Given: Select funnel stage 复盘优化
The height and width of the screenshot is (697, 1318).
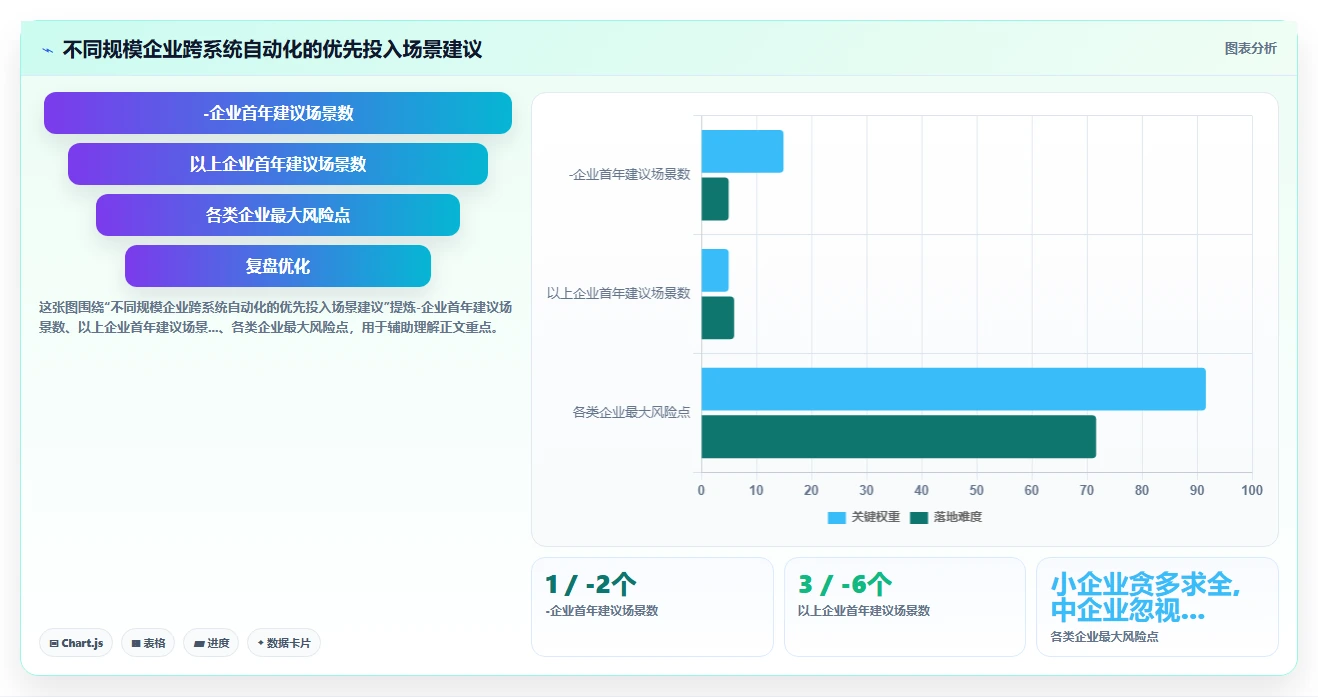Looking at the screenshot, I should [278, 266].
